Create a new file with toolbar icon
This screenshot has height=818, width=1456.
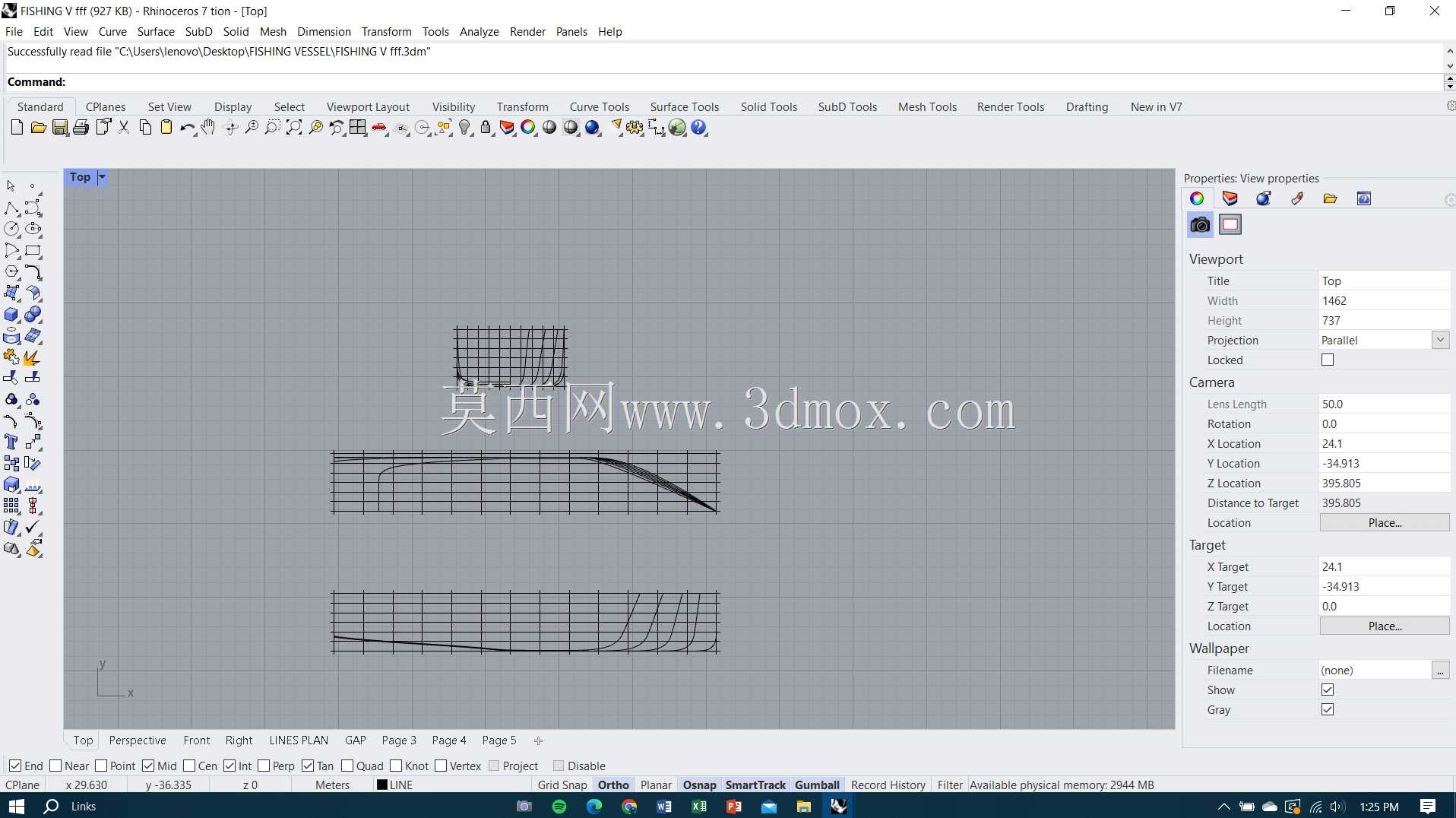click(17, 128)
